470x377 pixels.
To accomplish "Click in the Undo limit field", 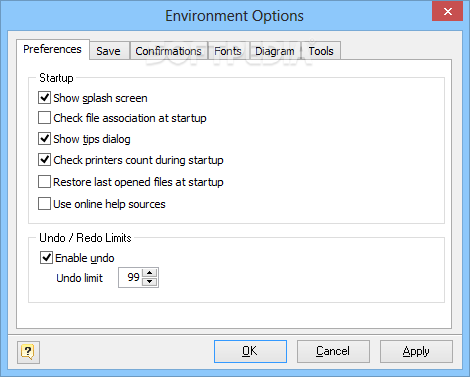I will coord(131,277).
